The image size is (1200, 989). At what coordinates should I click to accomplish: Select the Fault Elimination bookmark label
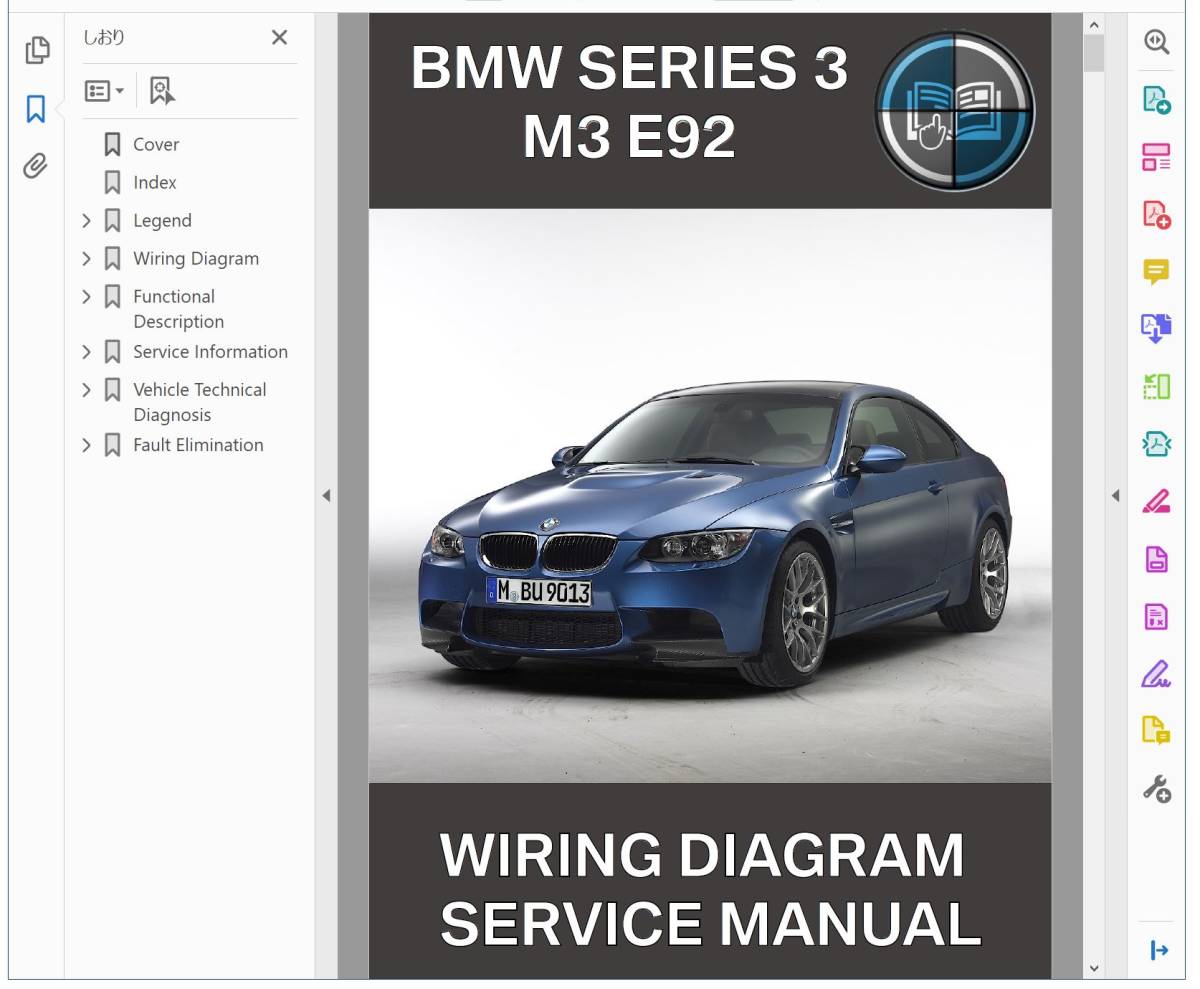198,445
